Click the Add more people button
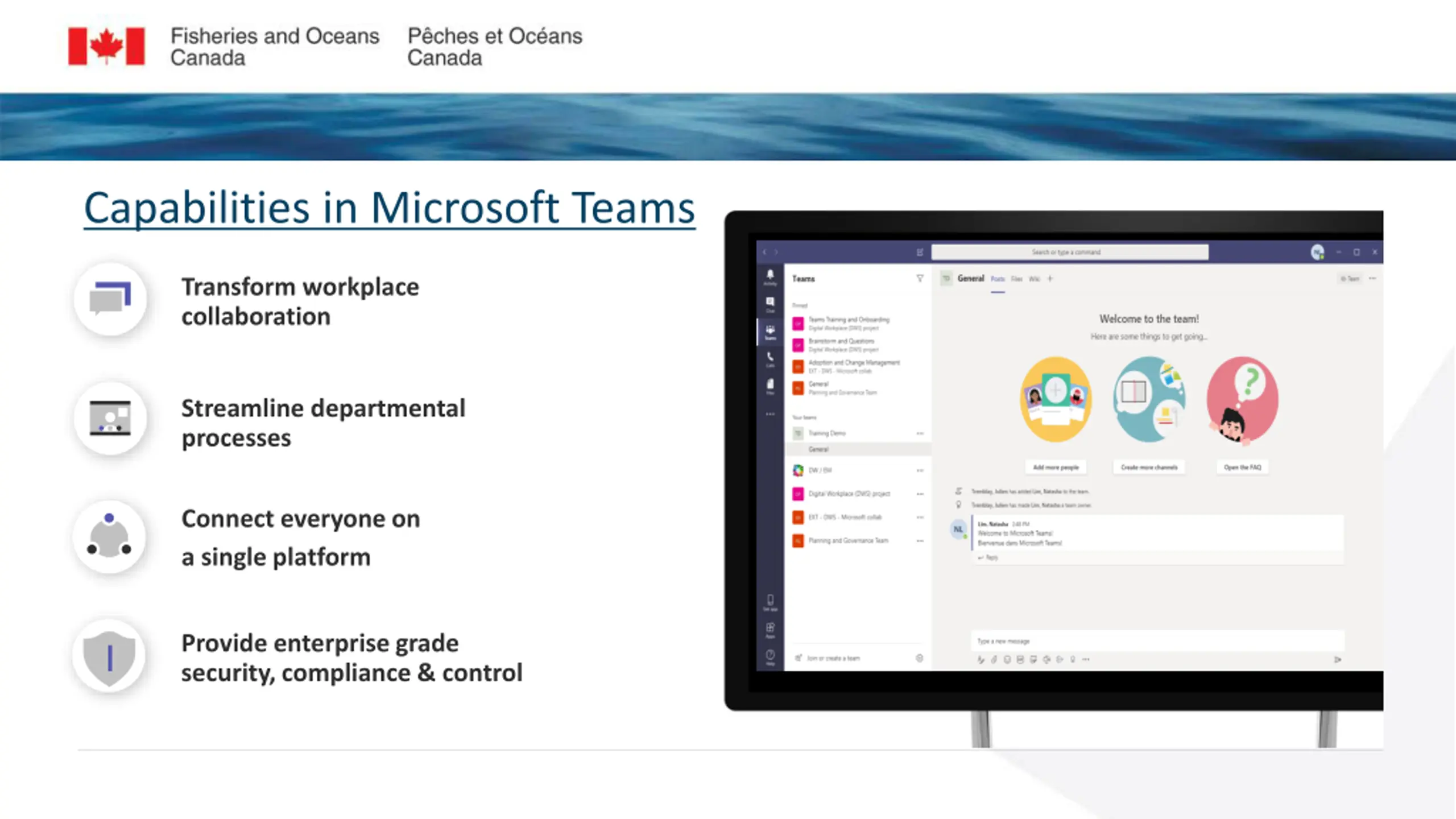 [x=1056, y=467]
